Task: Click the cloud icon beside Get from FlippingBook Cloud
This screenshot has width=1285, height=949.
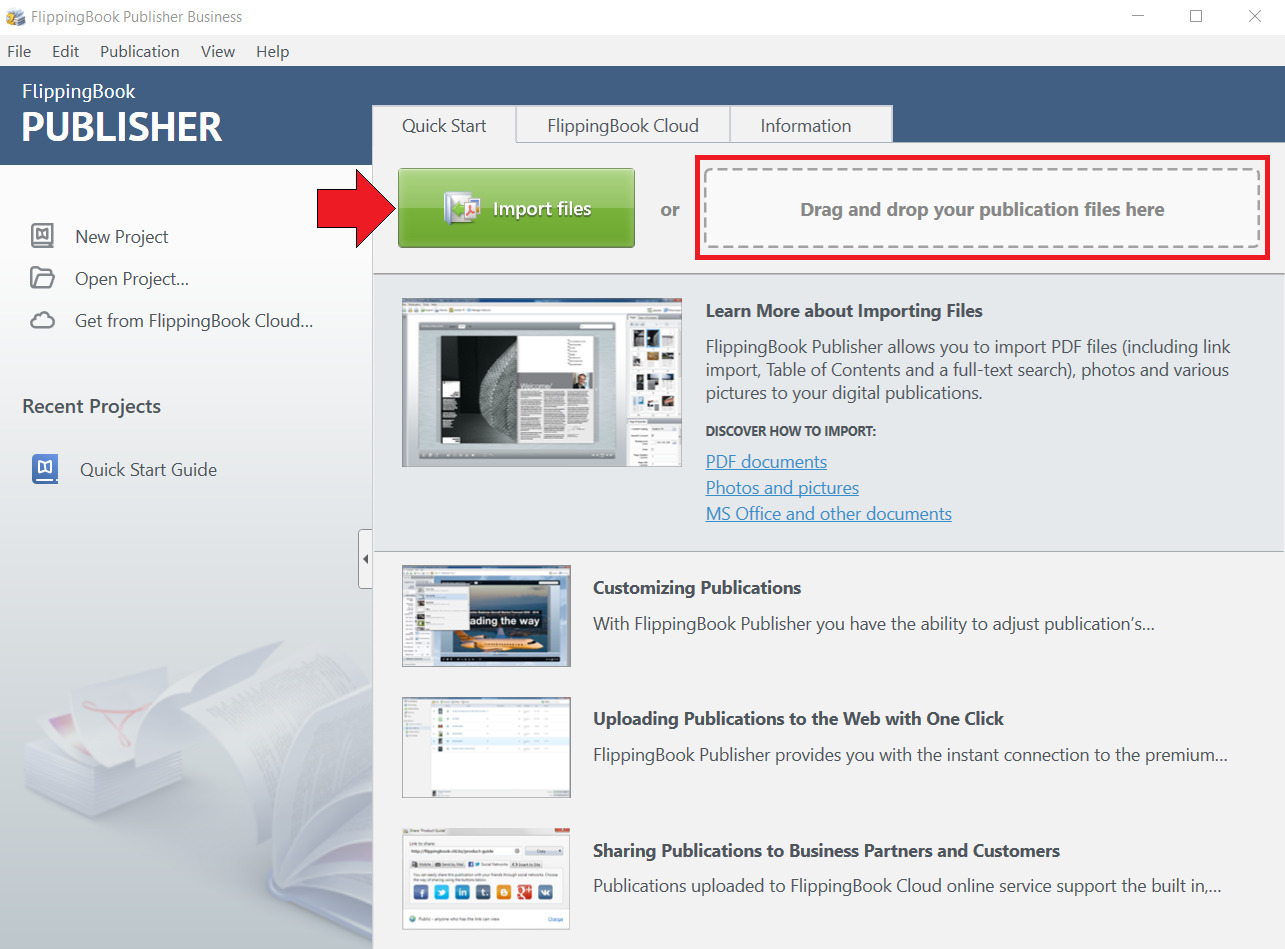Action: pyautogui.click(x=42, y=321)
